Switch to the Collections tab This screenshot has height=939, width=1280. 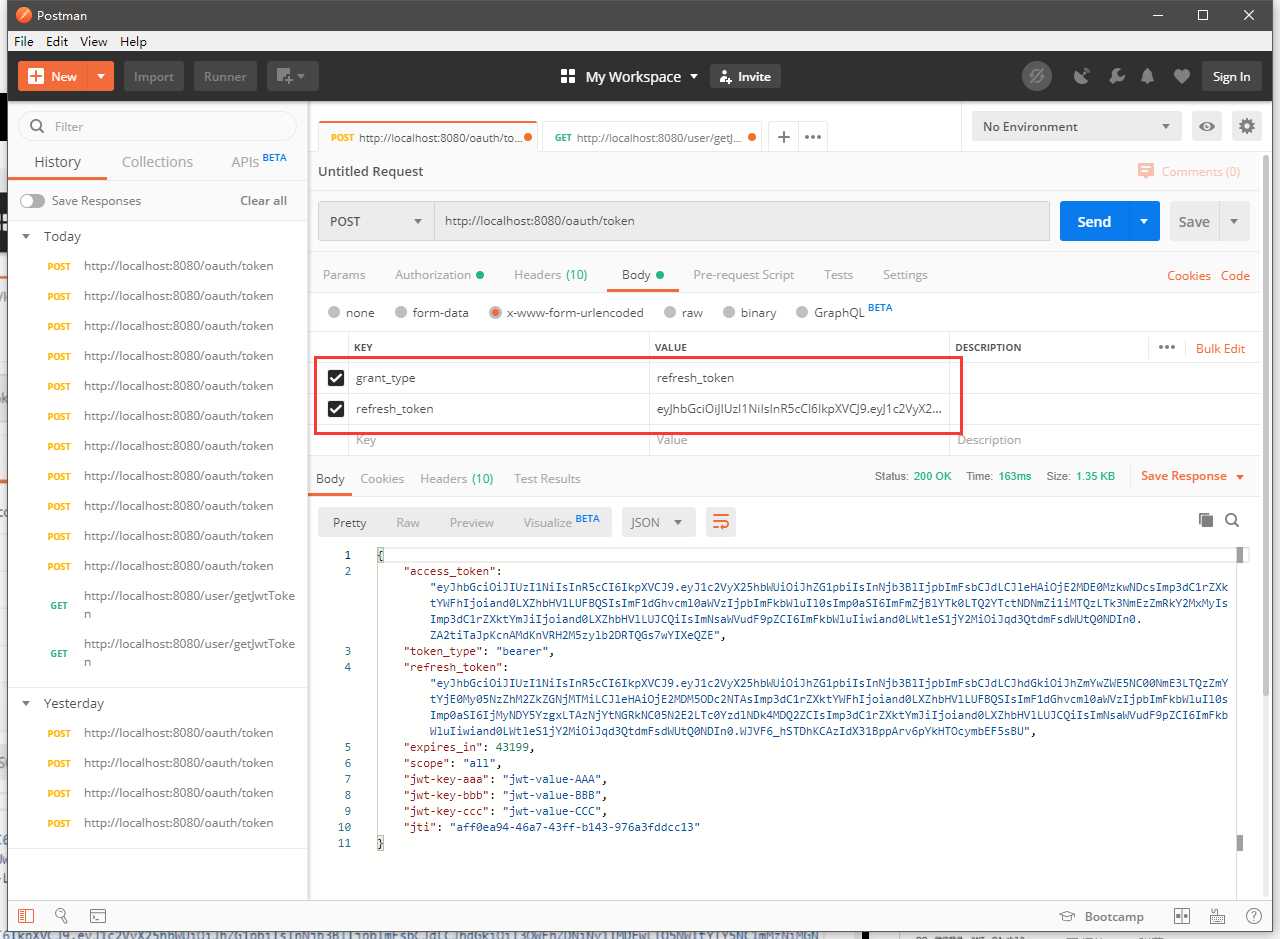(157, 162)
